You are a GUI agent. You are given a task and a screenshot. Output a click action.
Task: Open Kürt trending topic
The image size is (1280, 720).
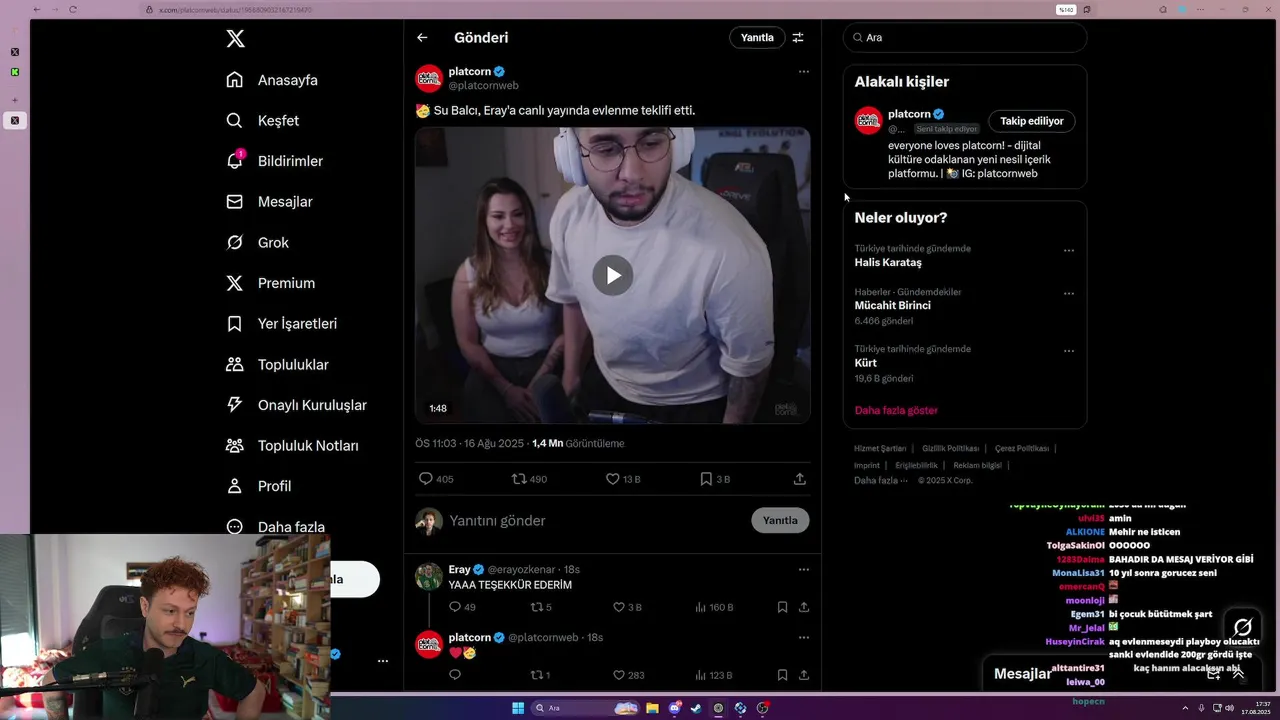(x=866, y=363)
